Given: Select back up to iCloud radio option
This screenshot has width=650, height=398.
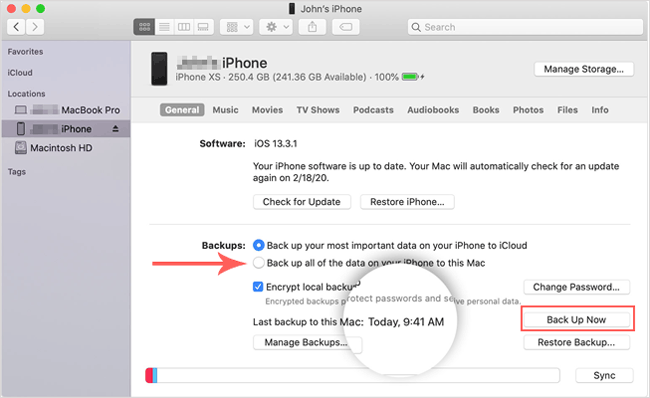Looking at the screenshot, I should tap(258, 245).
